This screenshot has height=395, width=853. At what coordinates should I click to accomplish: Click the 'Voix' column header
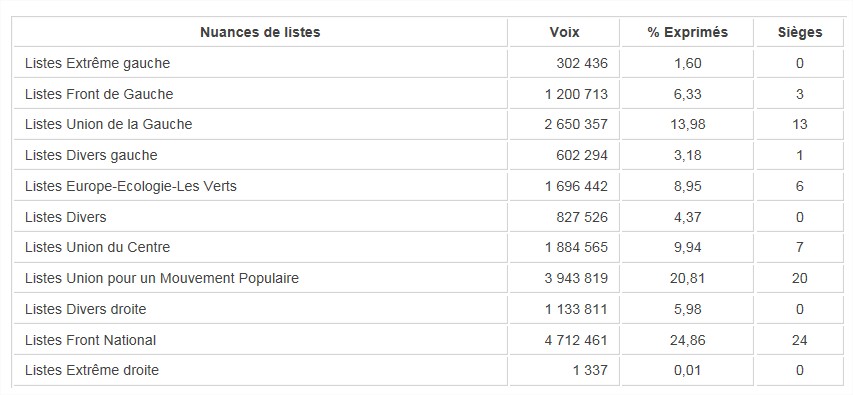(x=564, y=32)
